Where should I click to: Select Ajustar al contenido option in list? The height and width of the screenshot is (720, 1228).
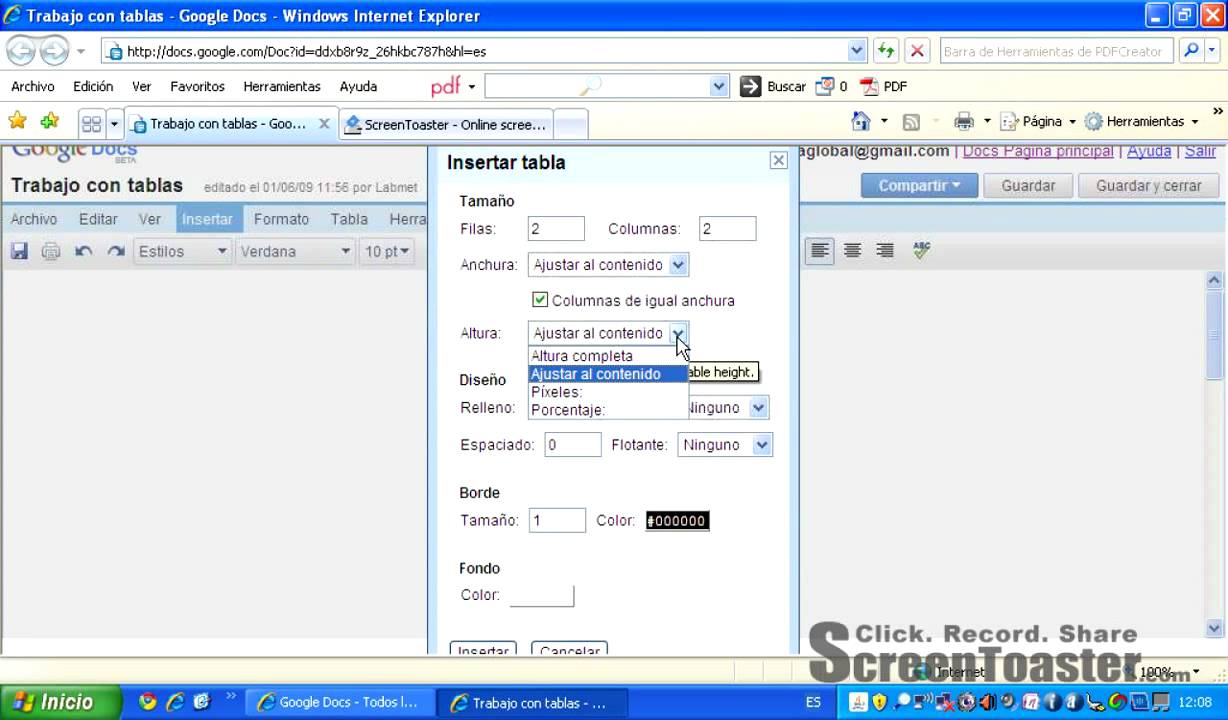pyautogui.click(x=608, y=374)
